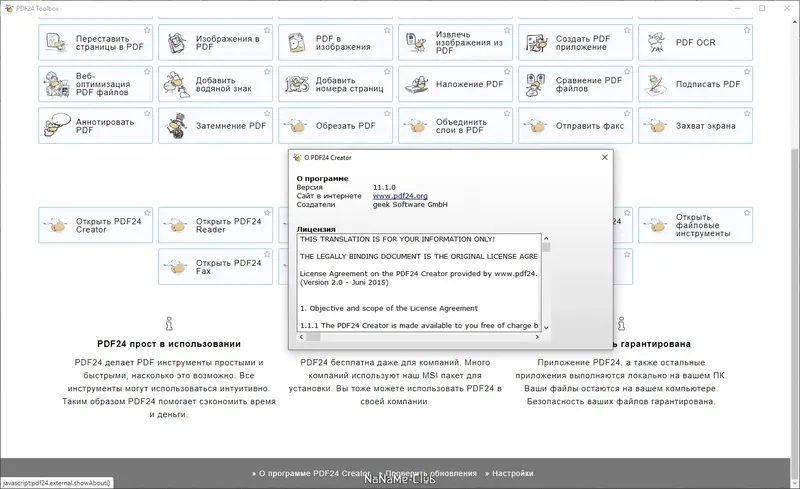Open the www.pdf24.org website link
Viewport: 800px width, 489px height.
[x=400, y=195]
